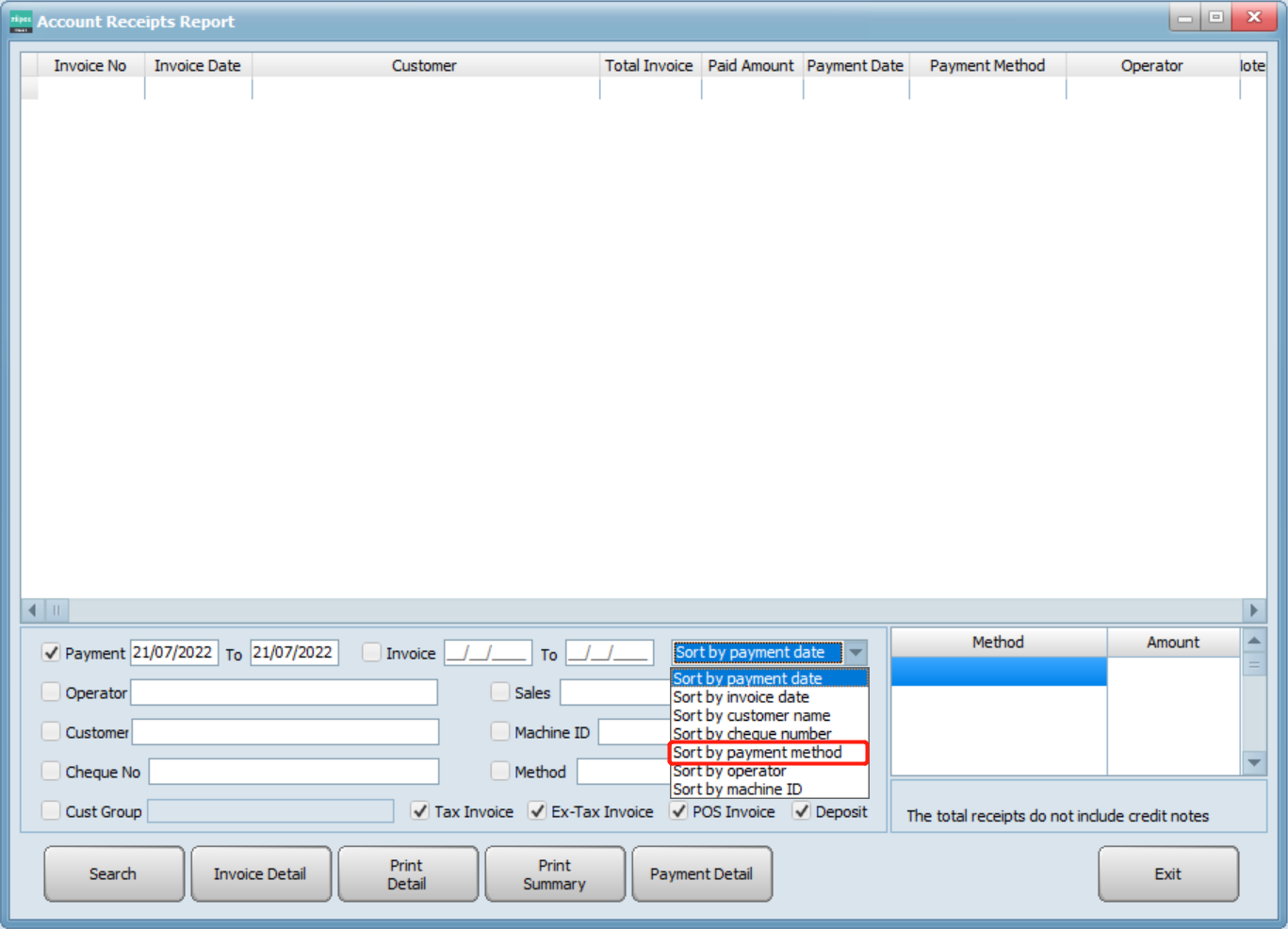
Task: Disable the Payment date range checkbox
Action: pyautogui.click(x=51, y=652)
